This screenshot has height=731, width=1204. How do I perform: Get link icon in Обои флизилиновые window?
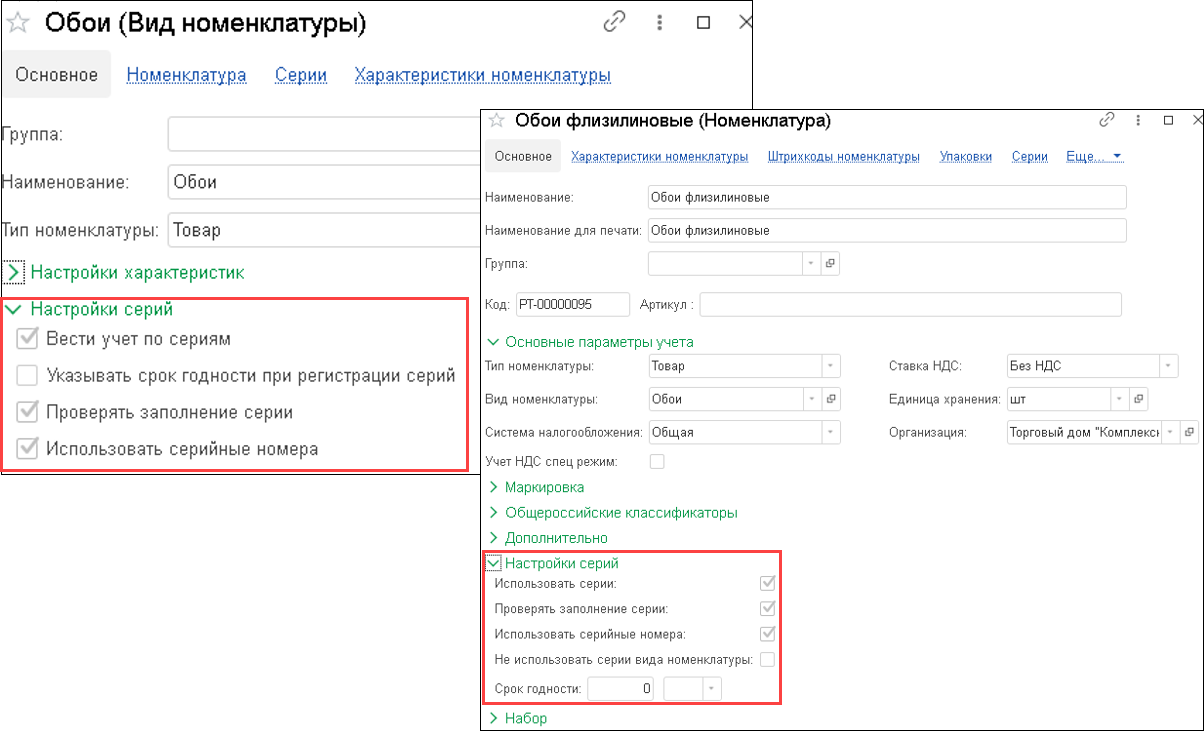[1107, 120]
